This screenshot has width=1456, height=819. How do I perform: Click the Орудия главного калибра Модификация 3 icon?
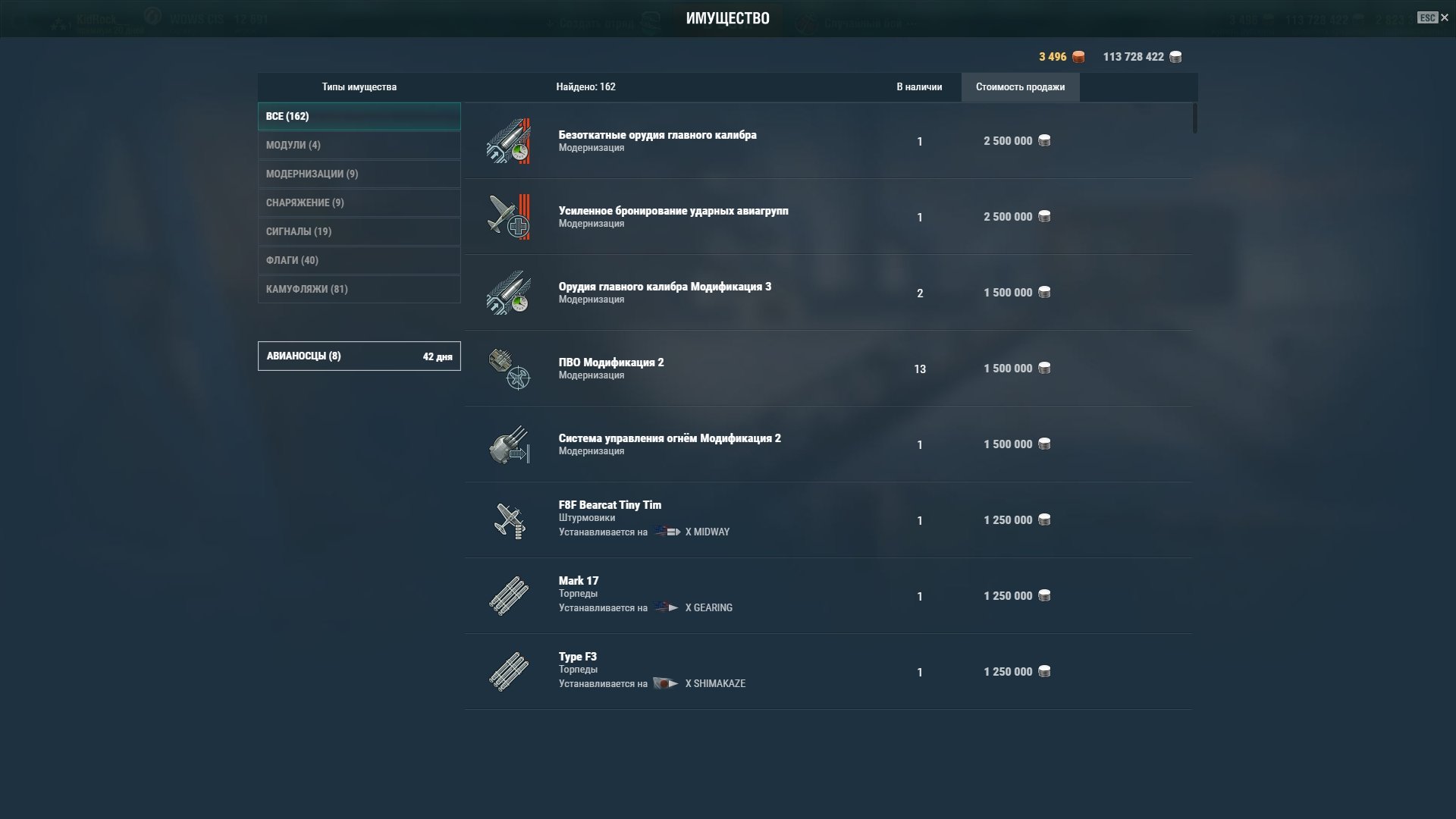[508, 293]
